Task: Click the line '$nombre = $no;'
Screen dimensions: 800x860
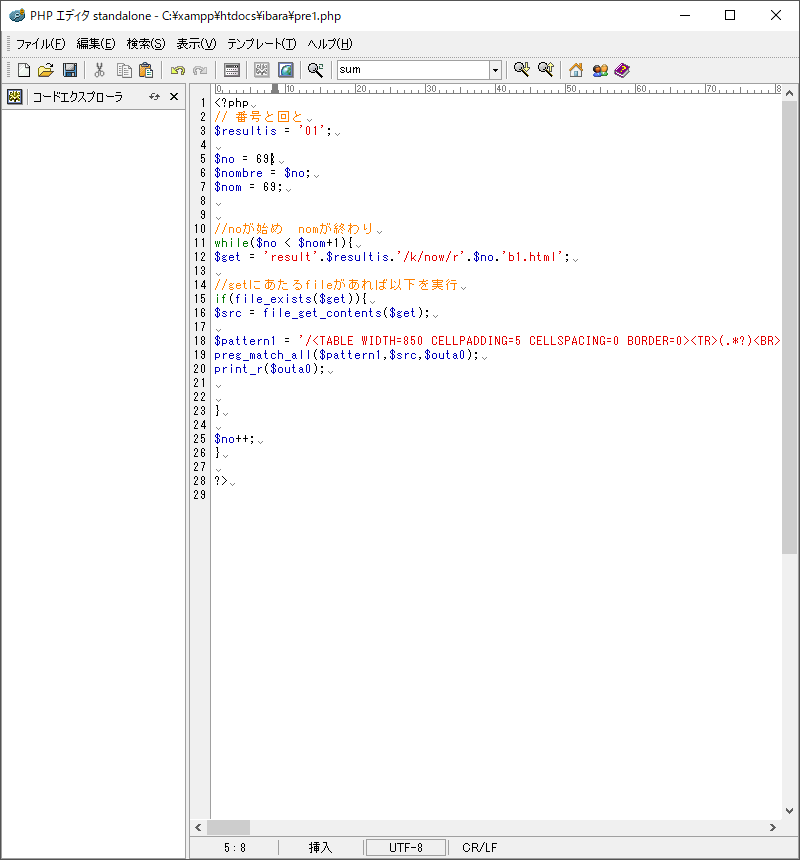Action: pyautogui.click(x=262, y=173)
